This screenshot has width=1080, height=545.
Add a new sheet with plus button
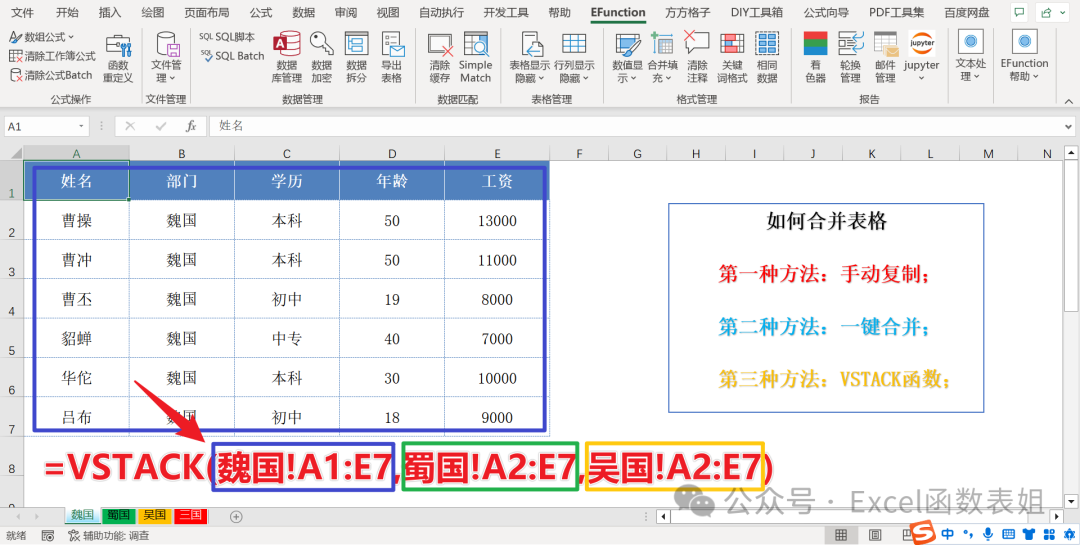[236, 516]
